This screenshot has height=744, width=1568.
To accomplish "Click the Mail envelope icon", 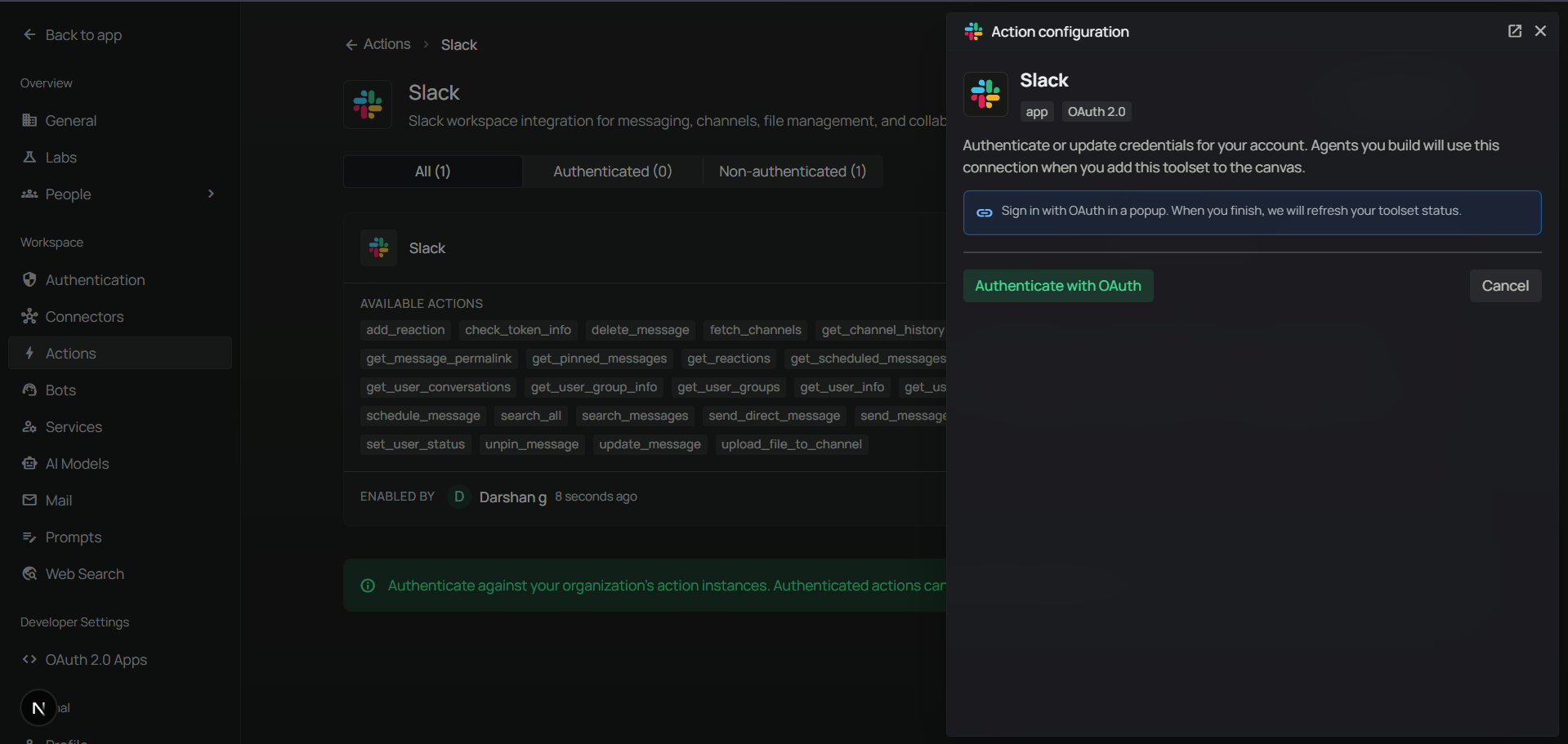I will coord(29,500).
